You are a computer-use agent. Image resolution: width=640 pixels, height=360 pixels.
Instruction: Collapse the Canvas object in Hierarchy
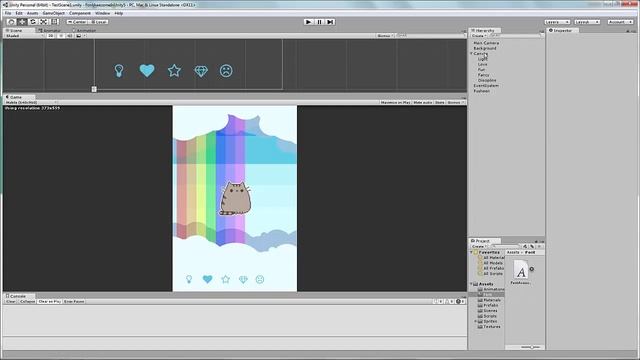[471, 53]
